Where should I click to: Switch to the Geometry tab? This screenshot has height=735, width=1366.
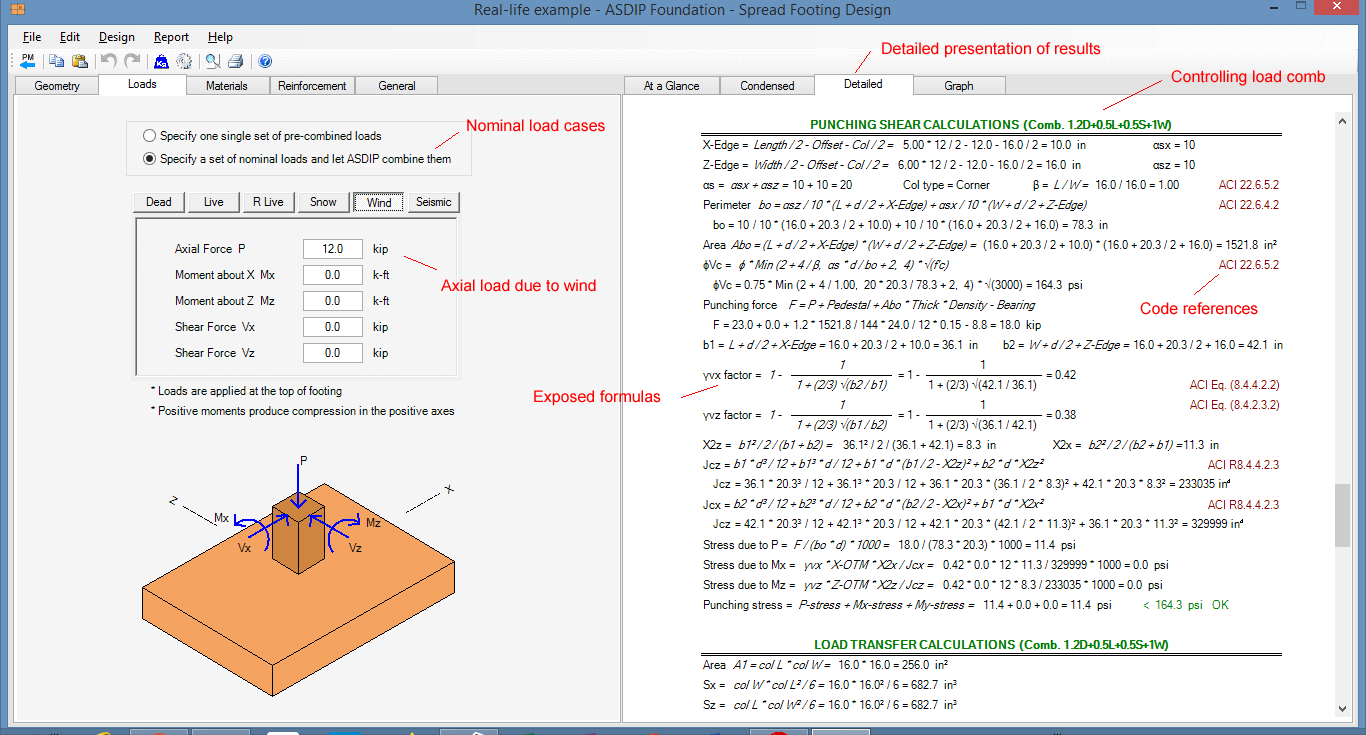click(x=57, y=86)
